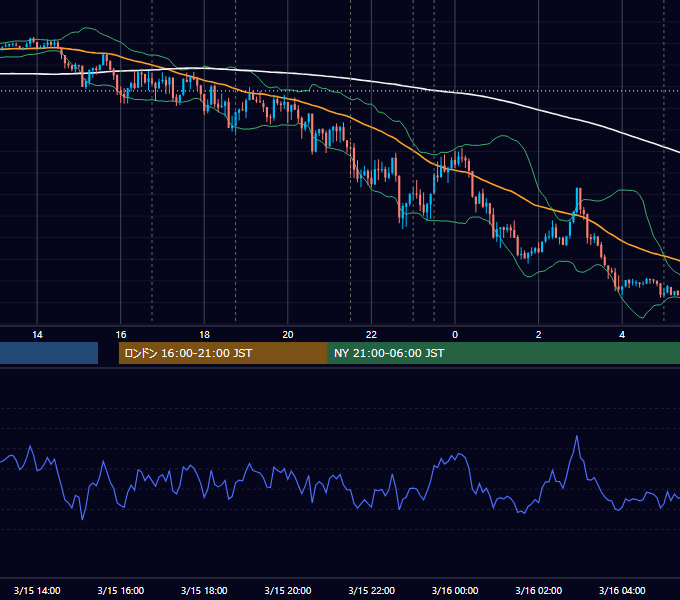Click the 22 hour axis label

(371, 335)
